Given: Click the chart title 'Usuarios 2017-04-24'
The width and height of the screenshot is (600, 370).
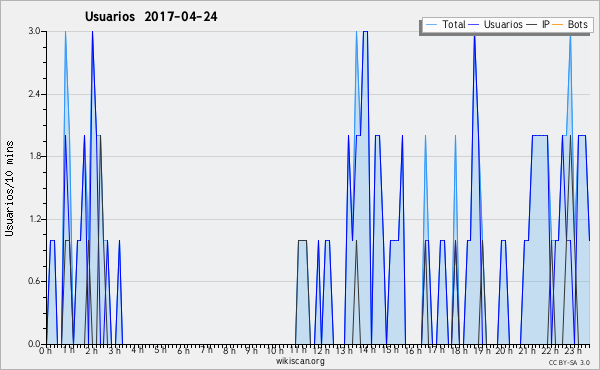Looking at the screenshot, I should point(151,17).
